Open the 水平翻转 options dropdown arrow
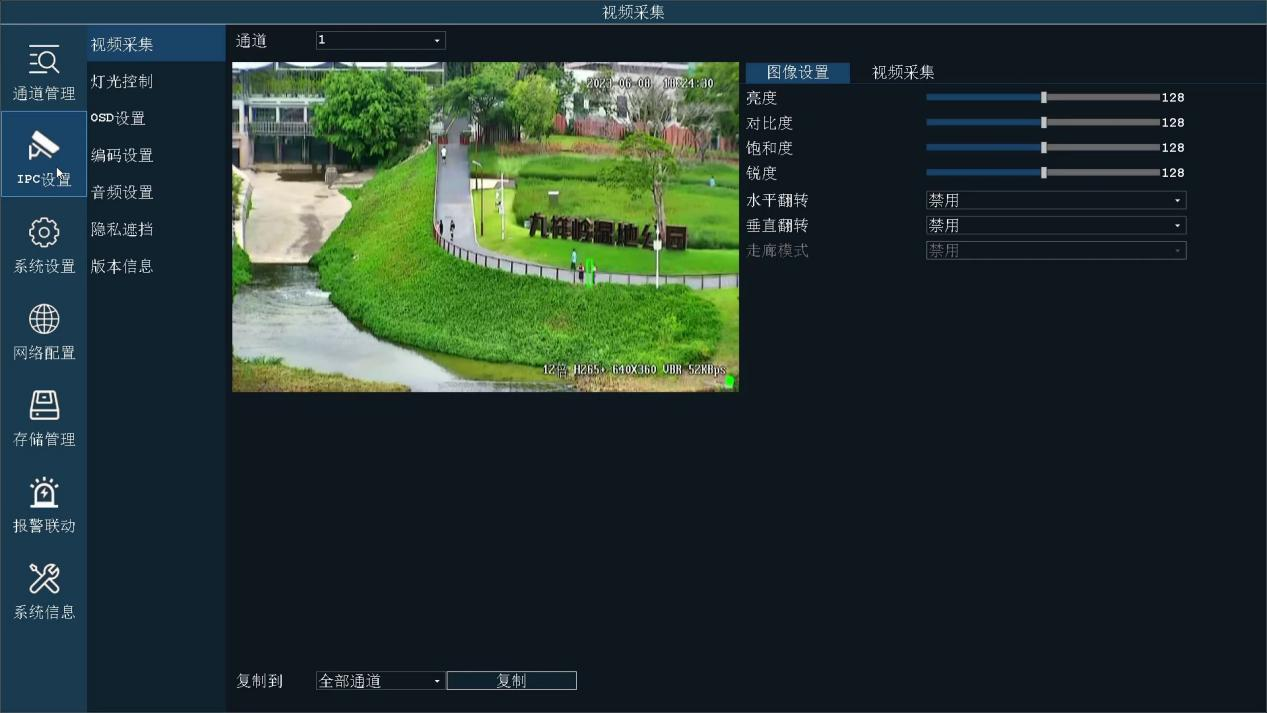Viewport: 1267px width, 713px height. tap(1180, 199)
